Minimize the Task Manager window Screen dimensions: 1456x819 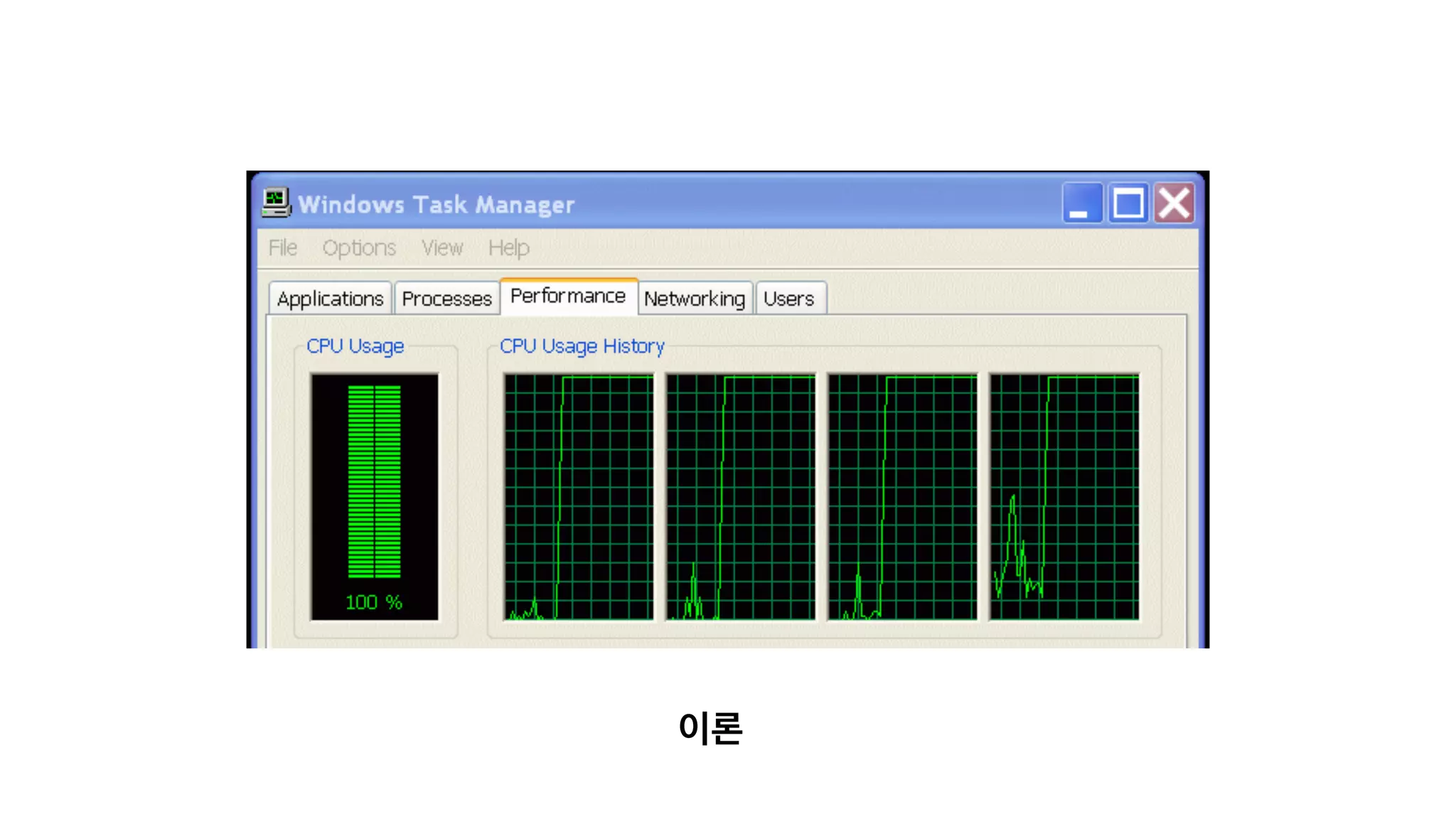coord(1081,203)
